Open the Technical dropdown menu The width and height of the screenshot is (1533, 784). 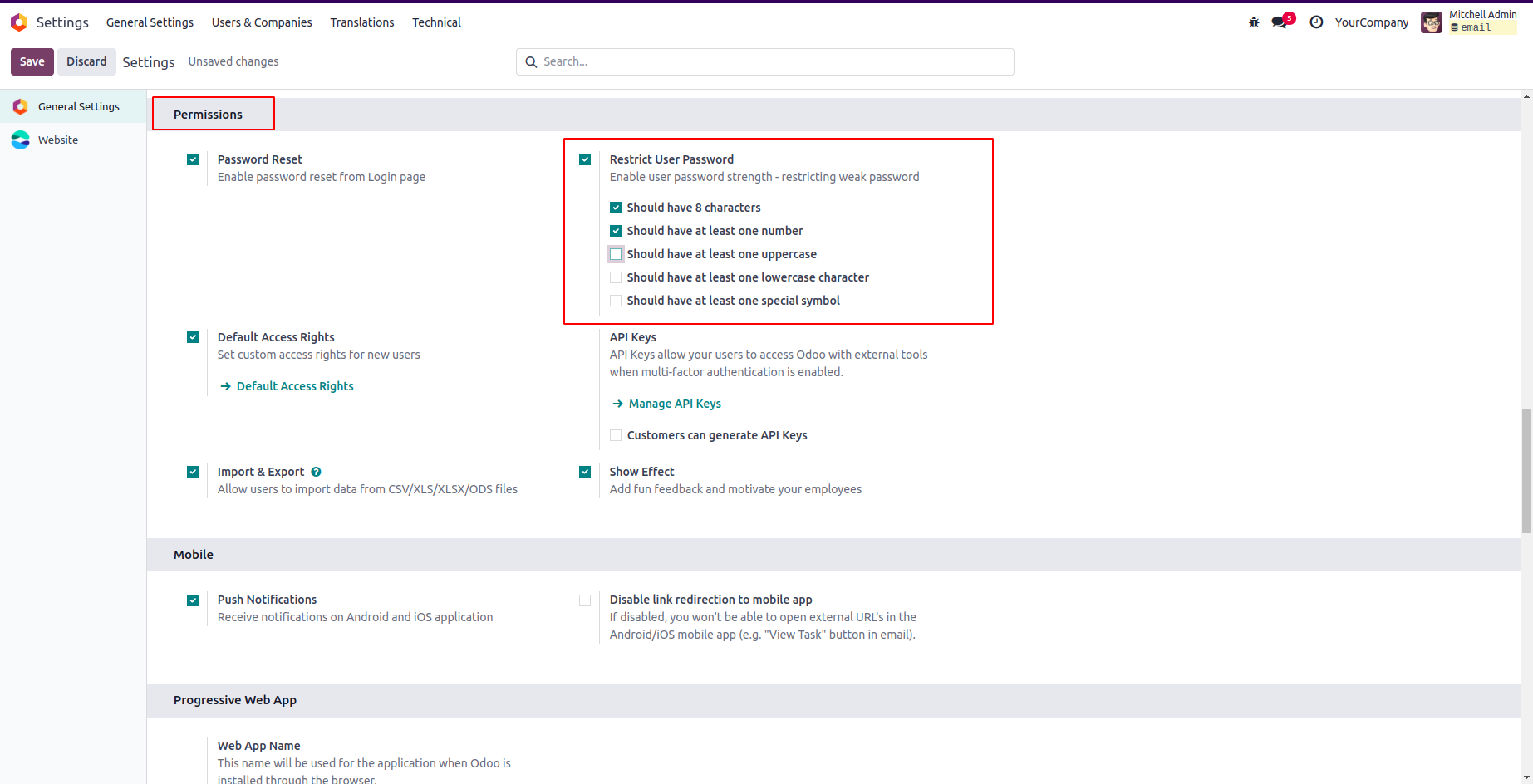pos(436,22)
